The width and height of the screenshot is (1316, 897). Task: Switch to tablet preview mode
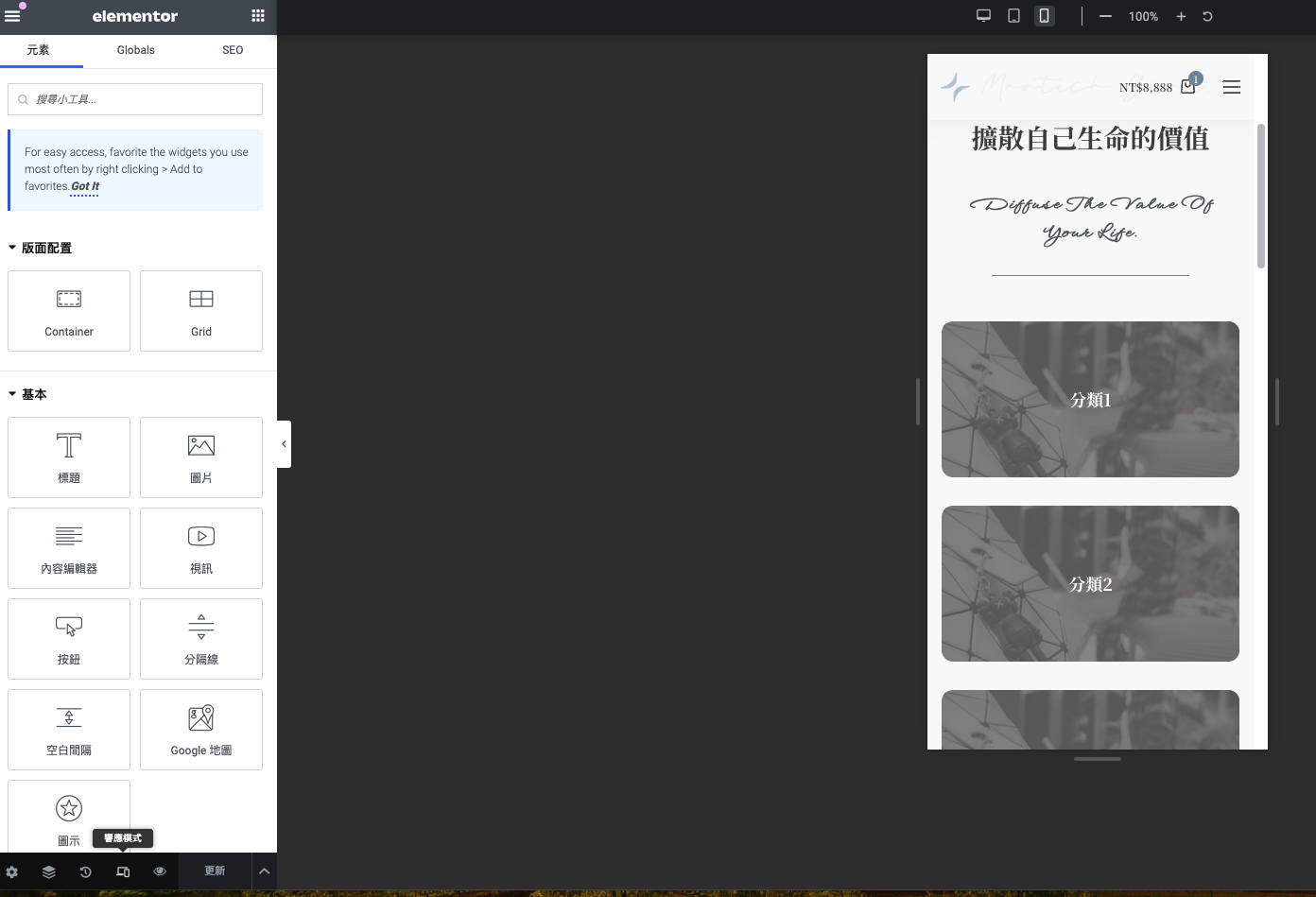pyautogui.click(x=1013, y=16)
